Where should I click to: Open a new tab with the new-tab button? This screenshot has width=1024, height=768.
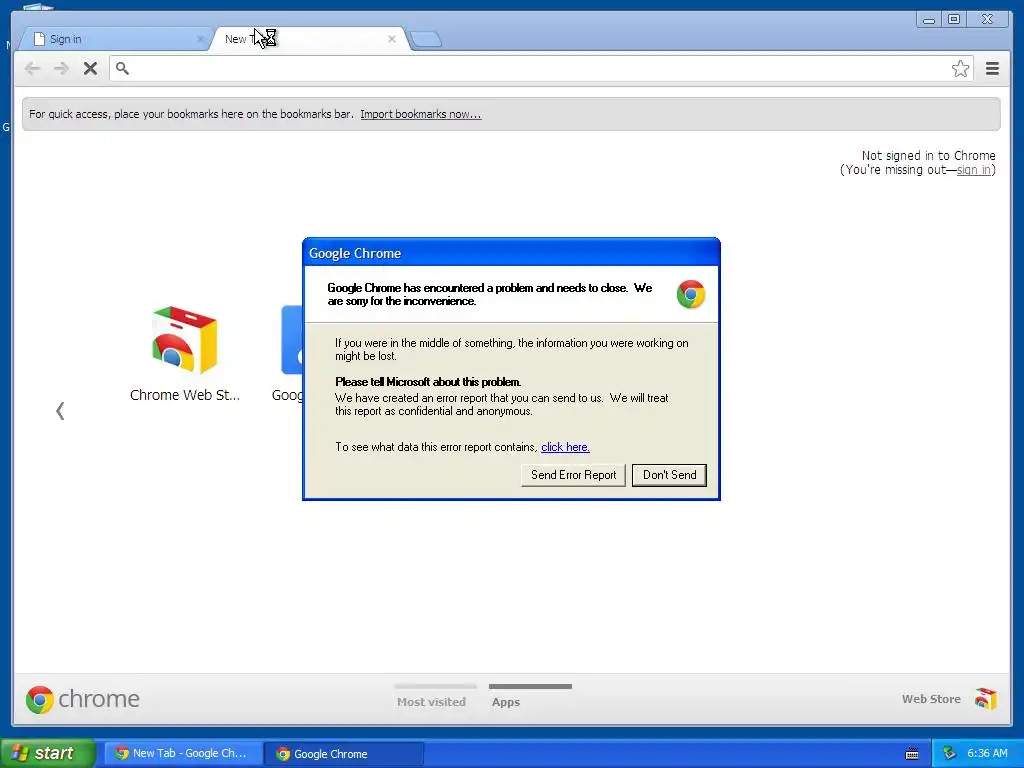tap(426, 40)
